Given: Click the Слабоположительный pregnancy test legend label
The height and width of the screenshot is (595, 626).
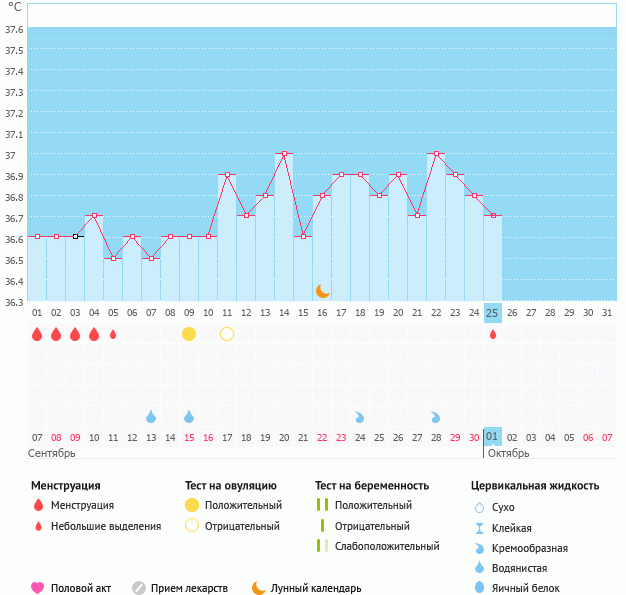Looking at the screenshot, I should tap(387, 546).
